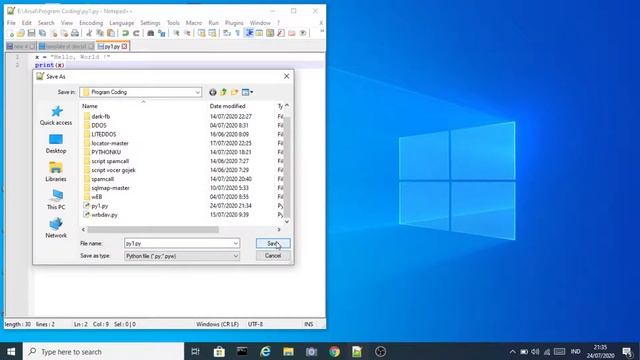
Task: Select Desktop in the places bar
Action: pos(56,144)
